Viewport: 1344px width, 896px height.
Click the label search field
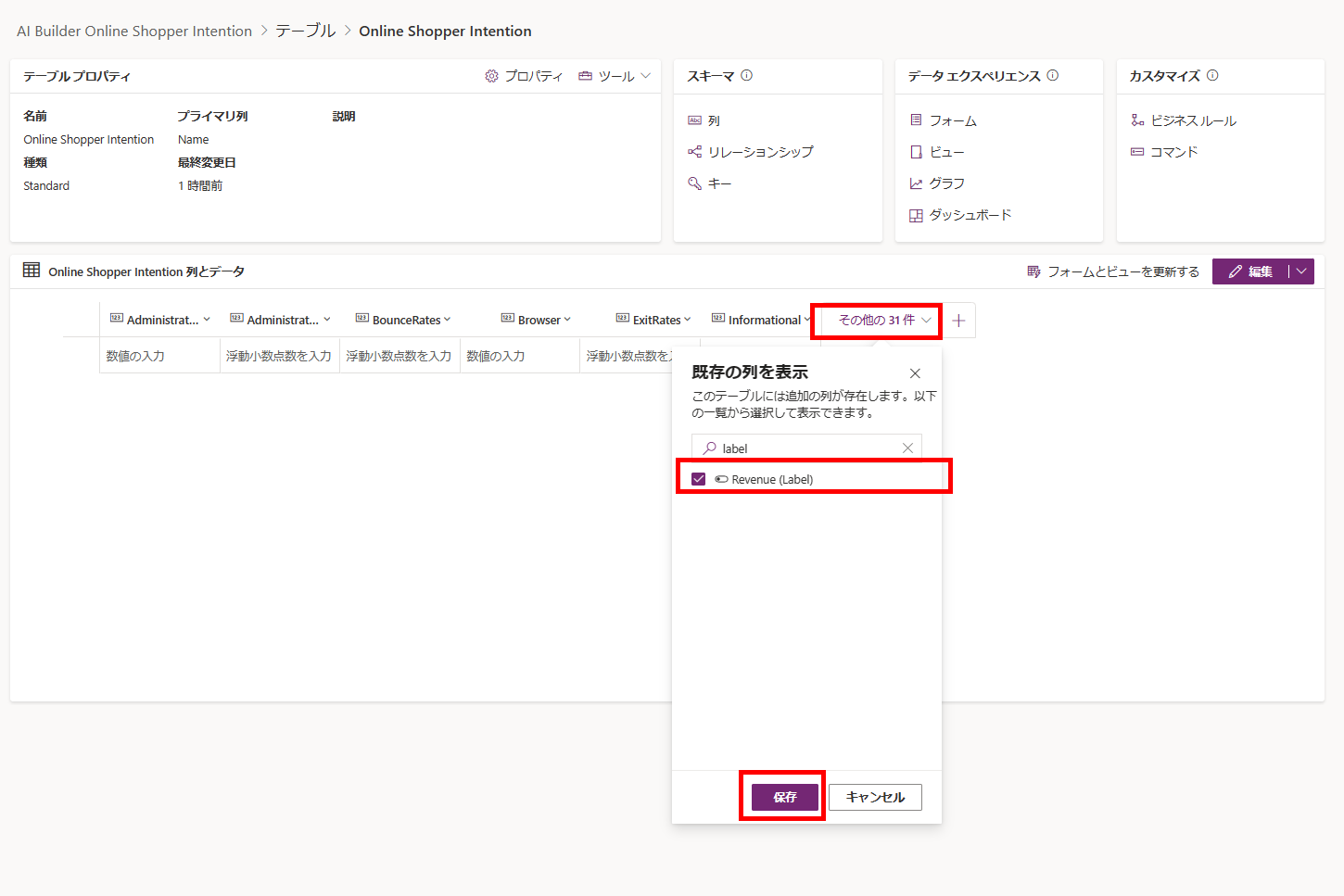806,448
